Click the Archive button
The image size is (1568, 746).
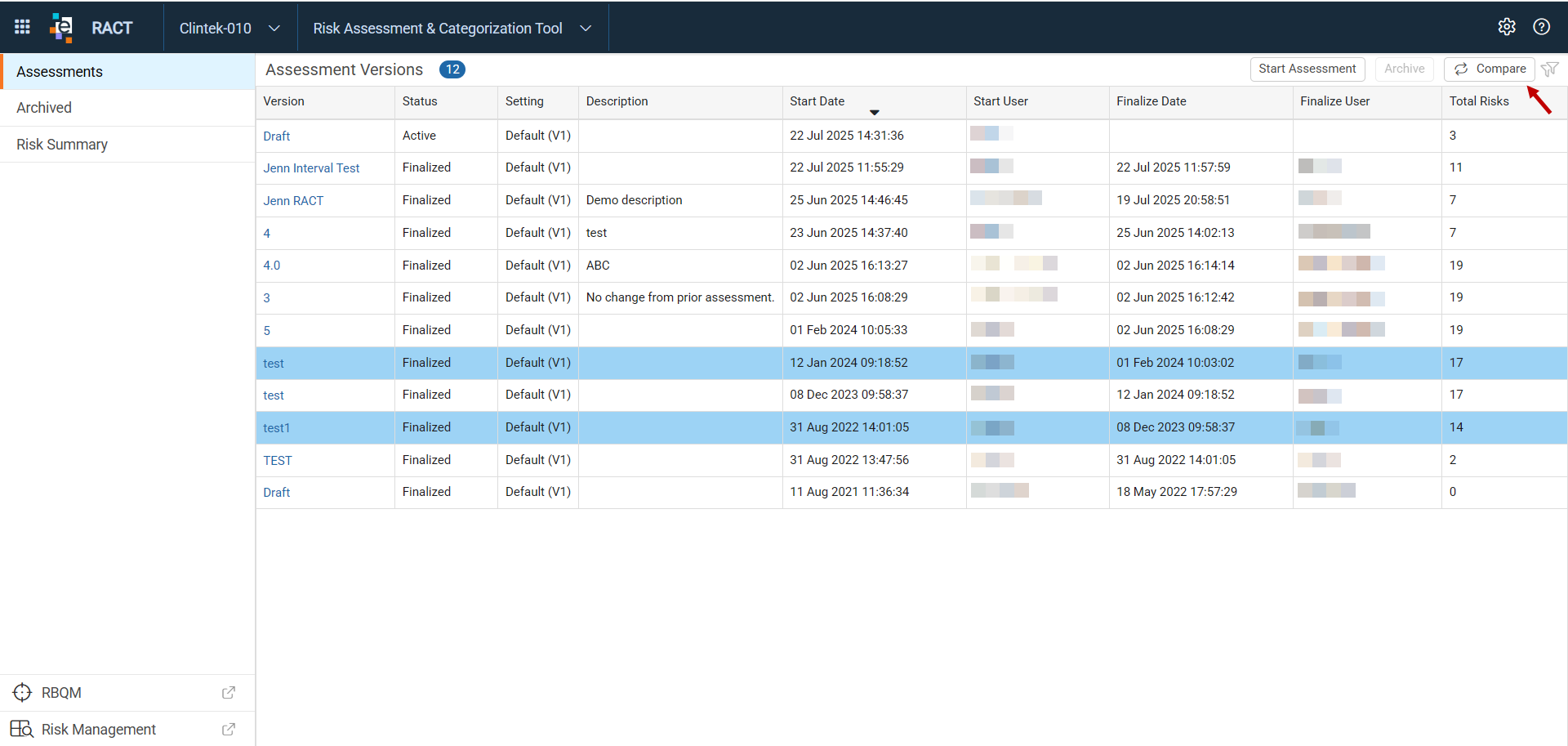(1404, 69)
